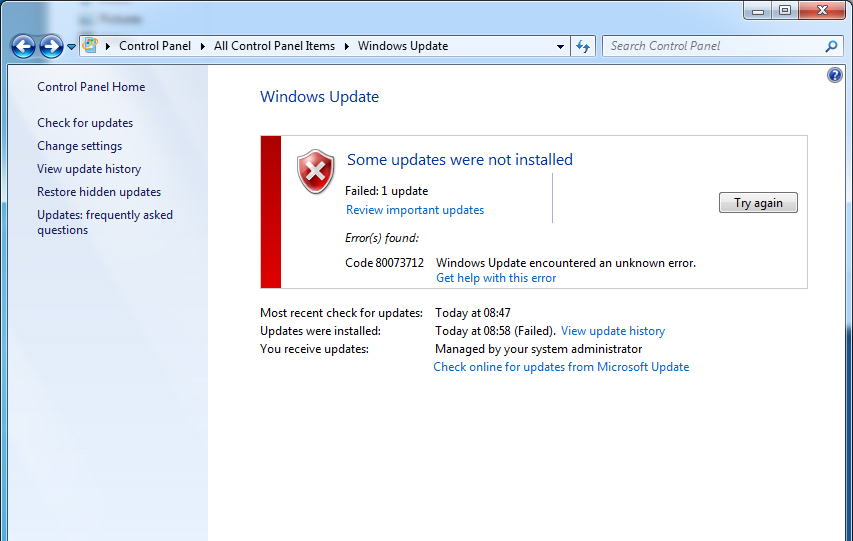Screen dimensions: 853x541
Task: Open help via the blue question mark icon
Action: pyautogui.click(x=835, y=75)
